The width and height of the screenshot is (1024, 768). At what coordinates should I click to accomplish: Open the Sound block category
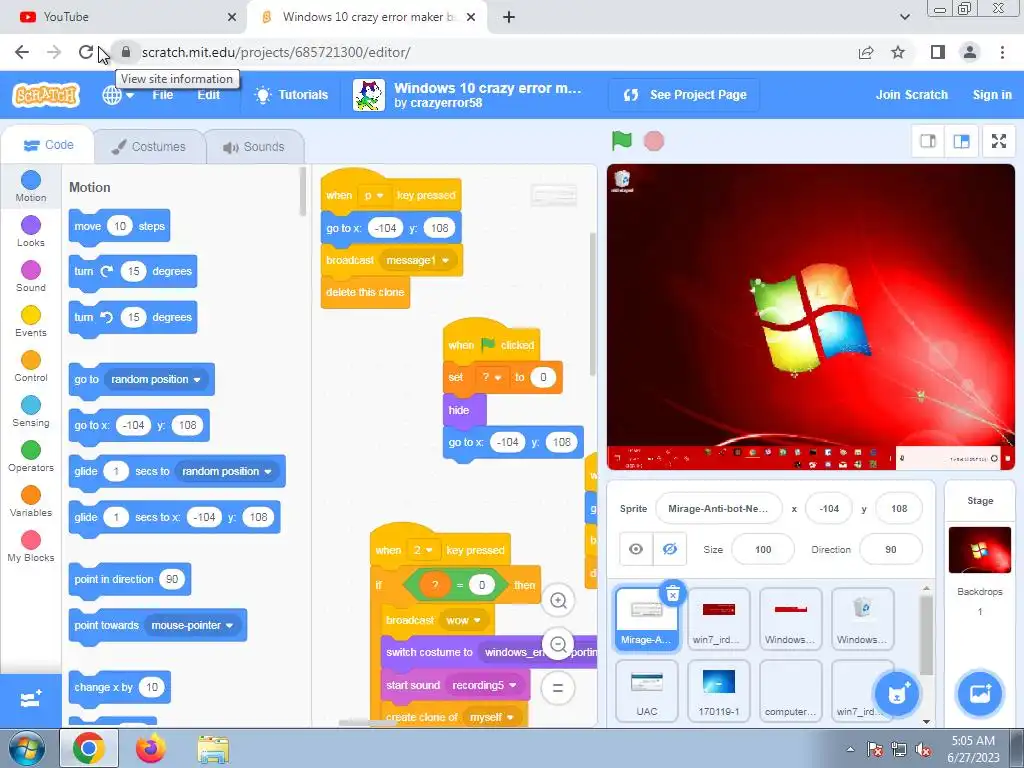click(31, 276)
